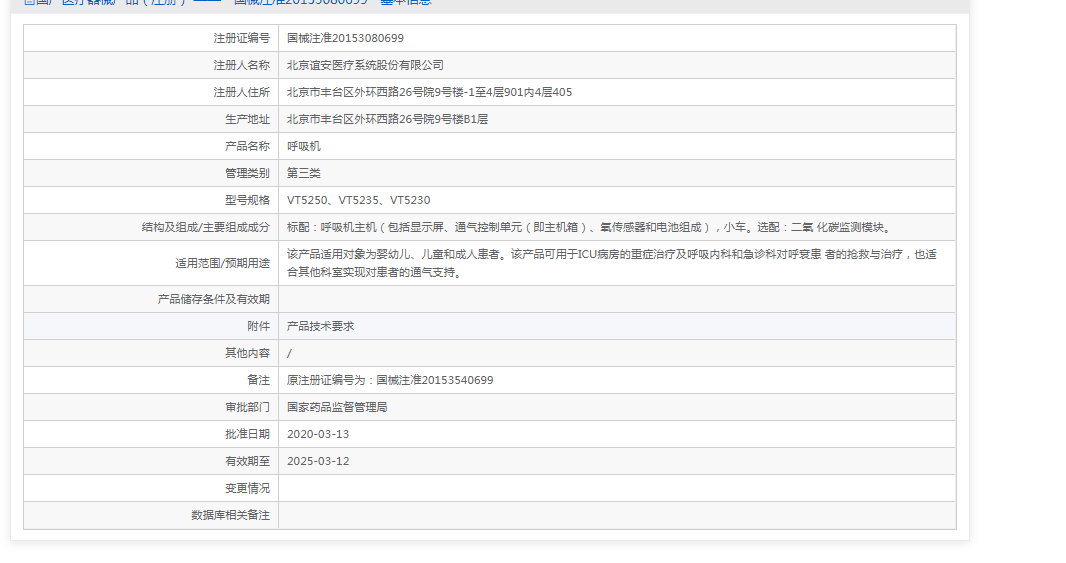Click the 批准日期 label
Image resolution: width=1066 pixels, height=563 pixels.
click(247, 434)
